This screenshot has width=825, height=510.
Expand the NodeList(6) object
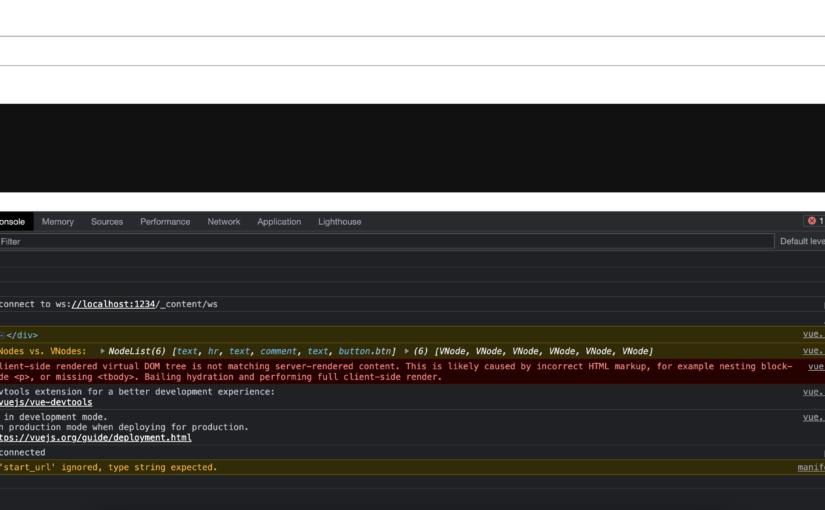103,351
